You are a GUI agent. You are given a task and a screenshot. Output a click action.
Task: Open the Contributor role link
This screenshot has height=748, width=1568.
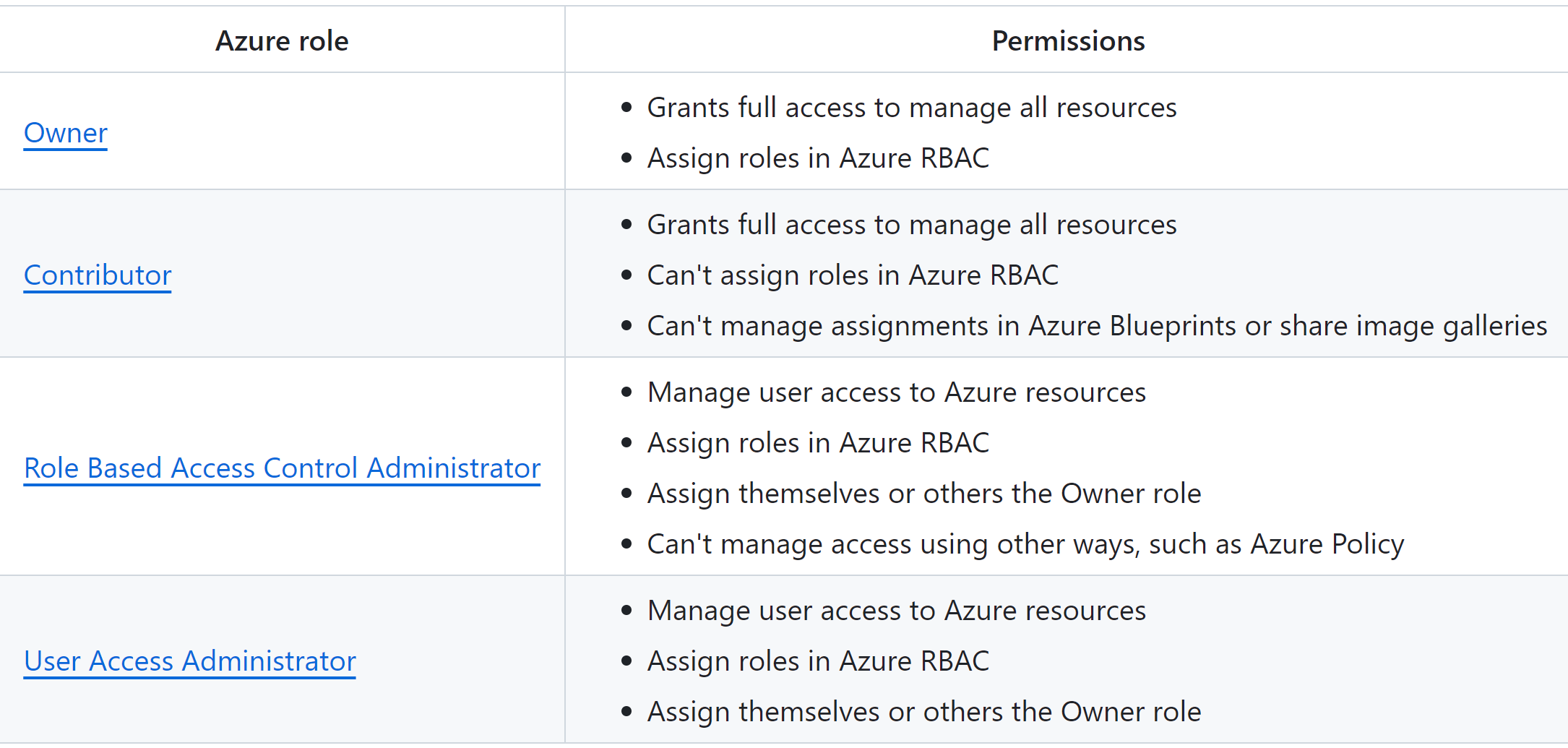coord(98,275)
